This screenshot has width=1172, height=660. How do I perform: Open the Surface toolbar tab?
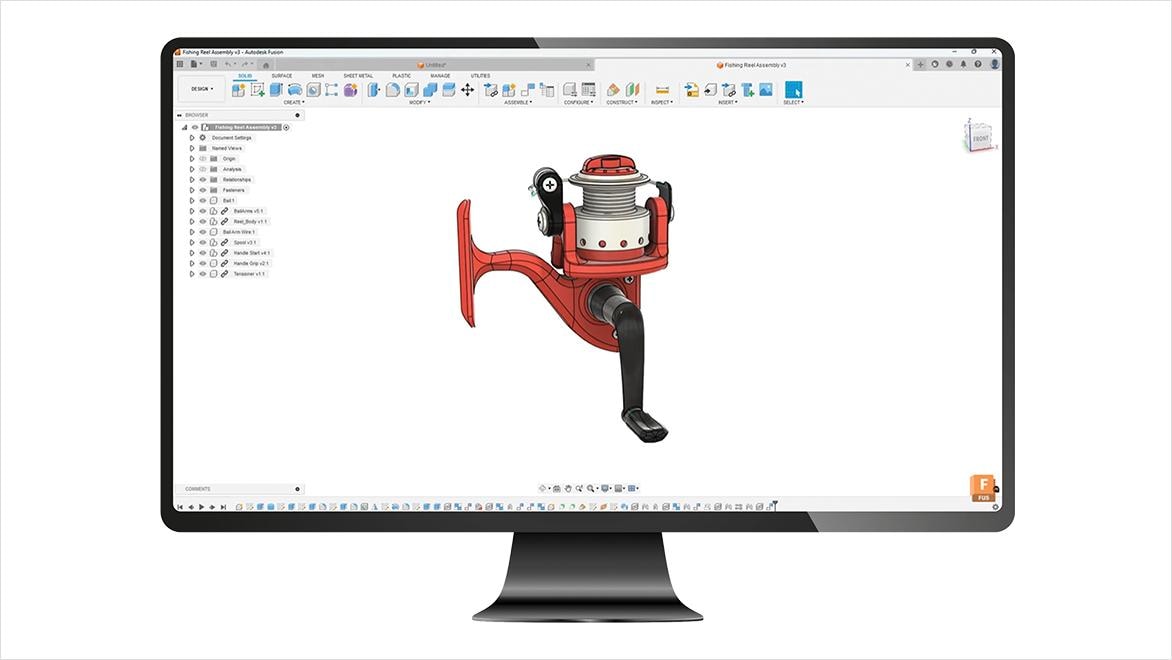(x=282, y=76)
